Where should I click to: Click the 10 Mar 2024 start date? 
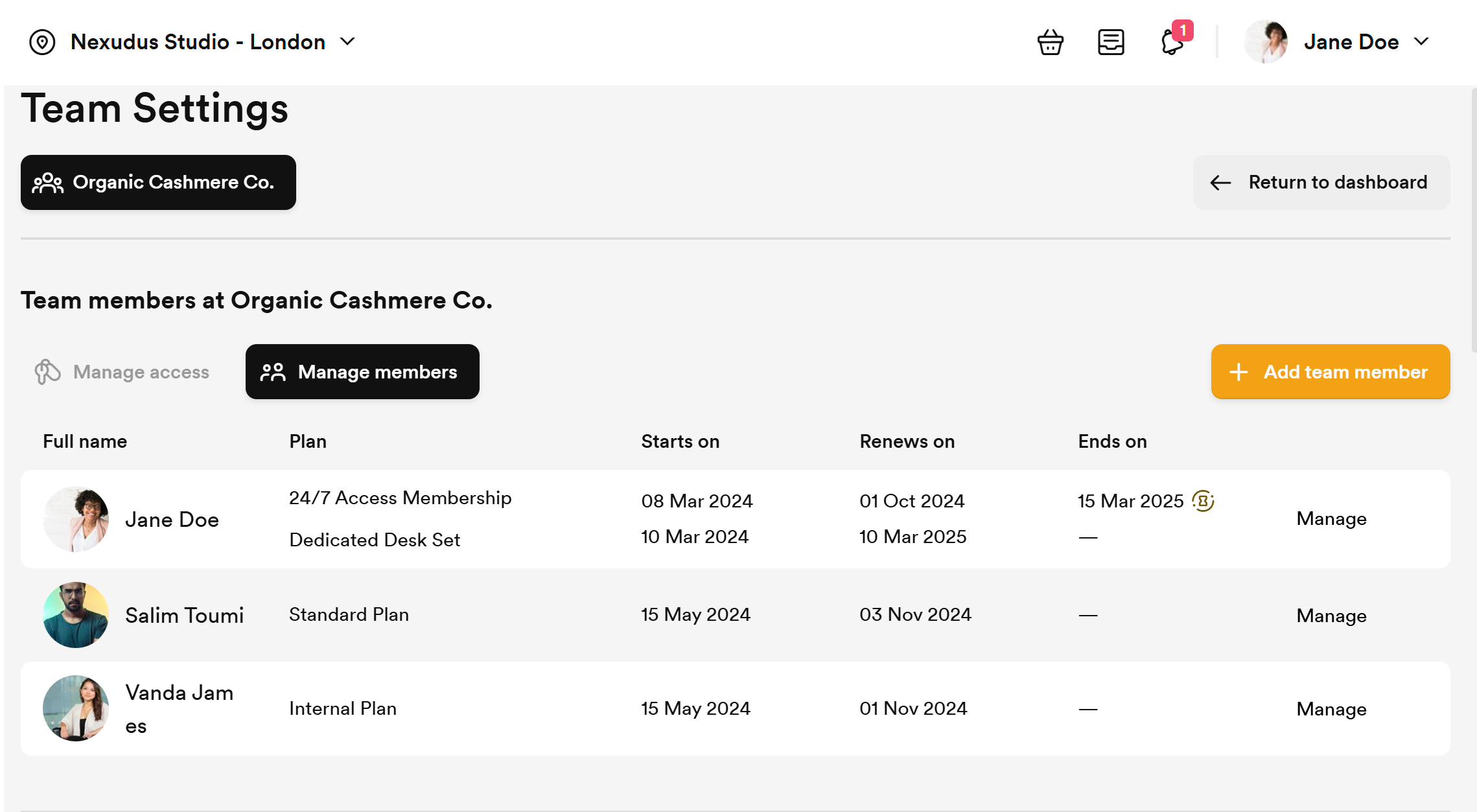(695, 537)
